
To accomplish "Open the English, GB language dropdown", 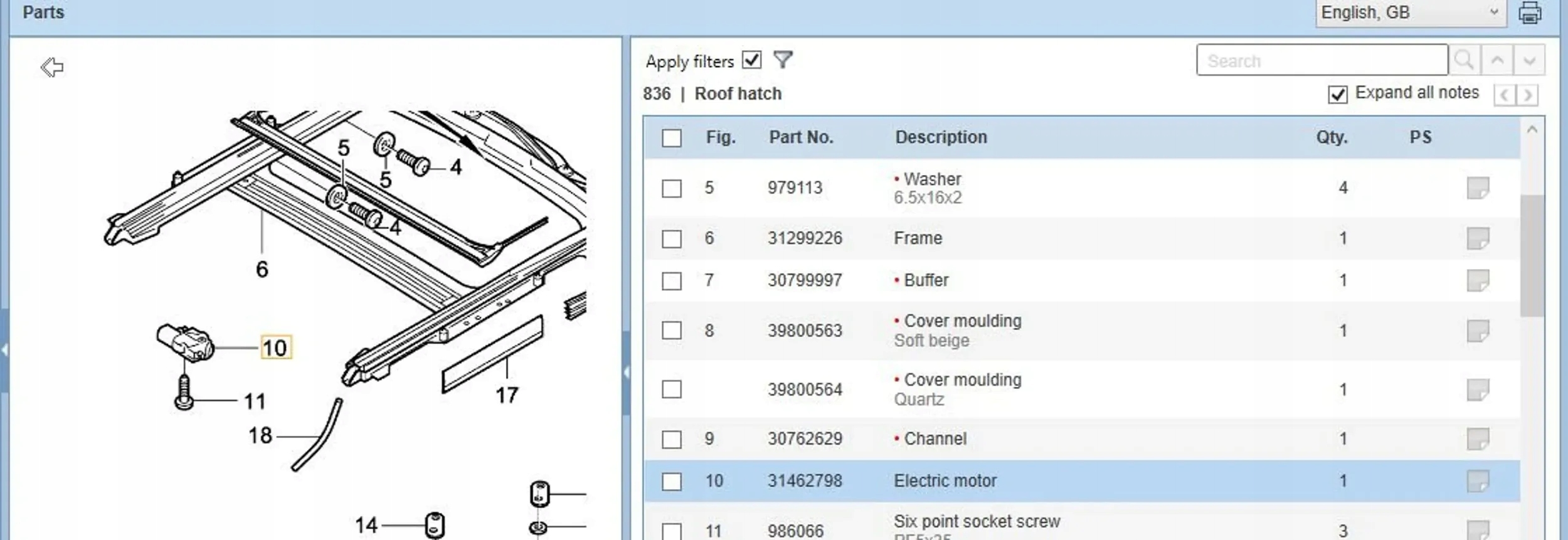I will tap(1410, 13).
